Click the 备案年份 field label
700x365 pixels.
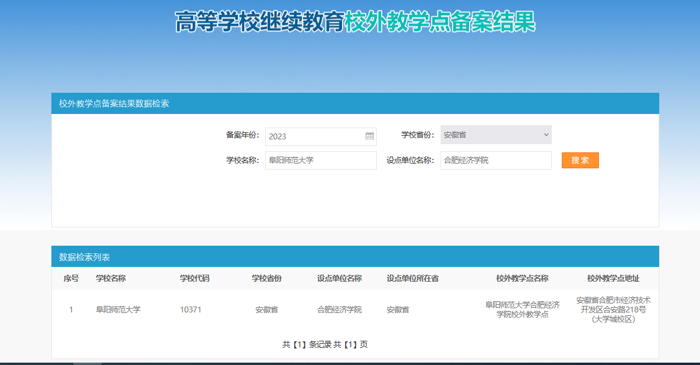242,135
